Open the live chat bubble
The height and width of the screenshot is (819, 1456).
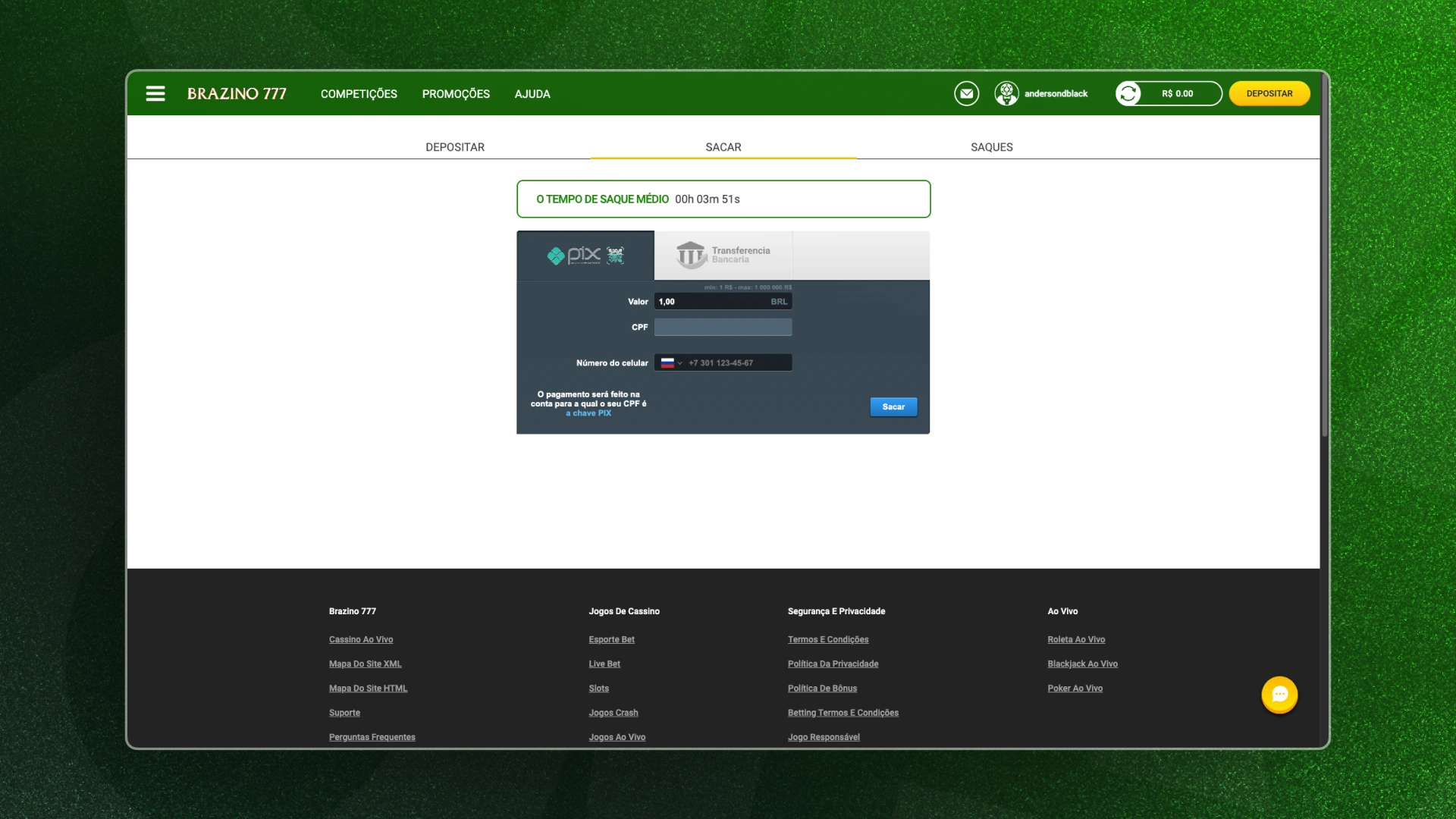coord(1279,695)
